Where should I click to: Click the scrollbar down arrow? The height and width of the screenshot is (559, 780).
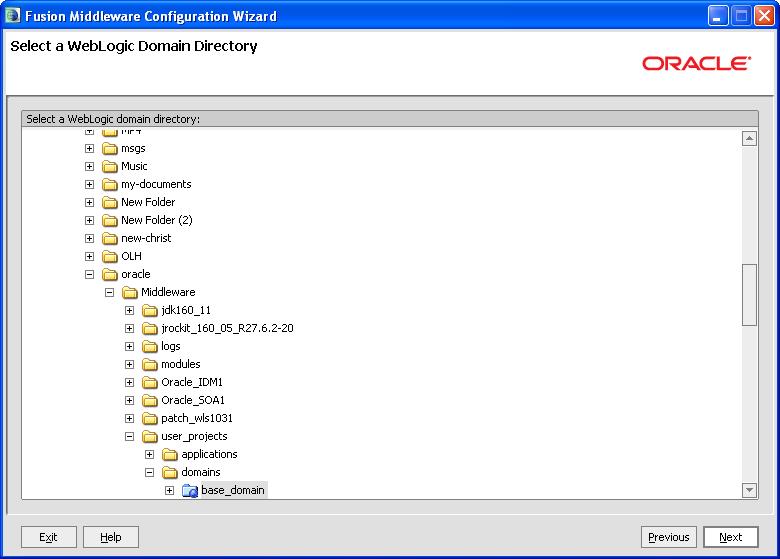tap(749, 490)
